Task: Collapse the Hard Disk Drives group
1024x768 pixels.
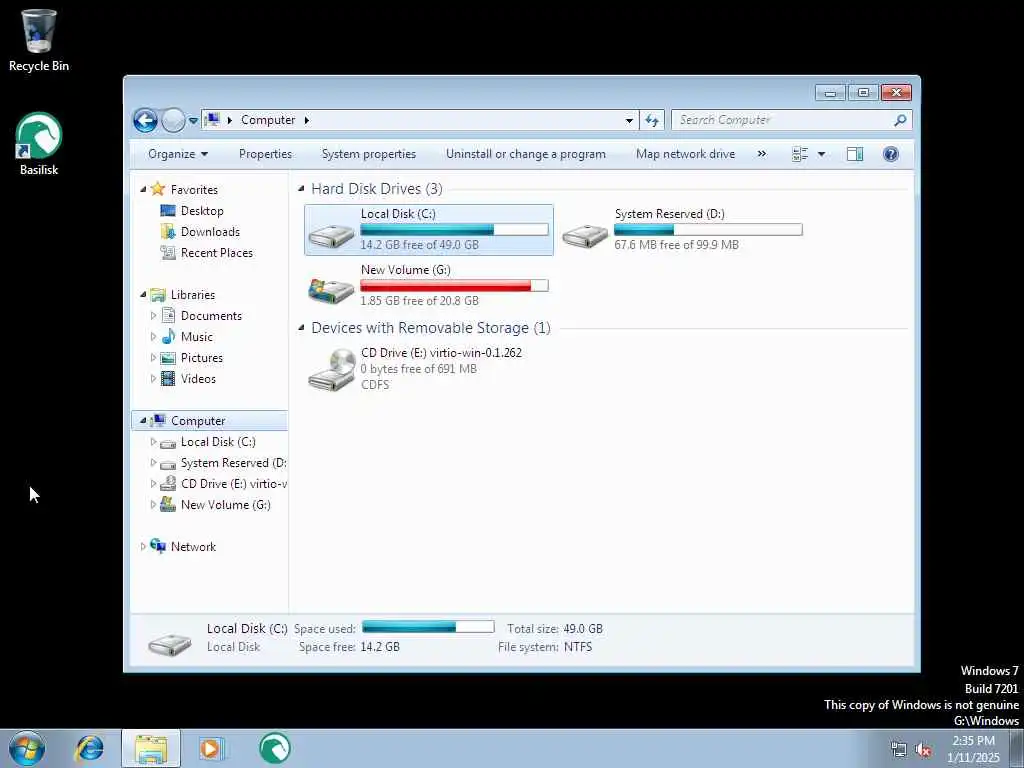Action: 301,189
